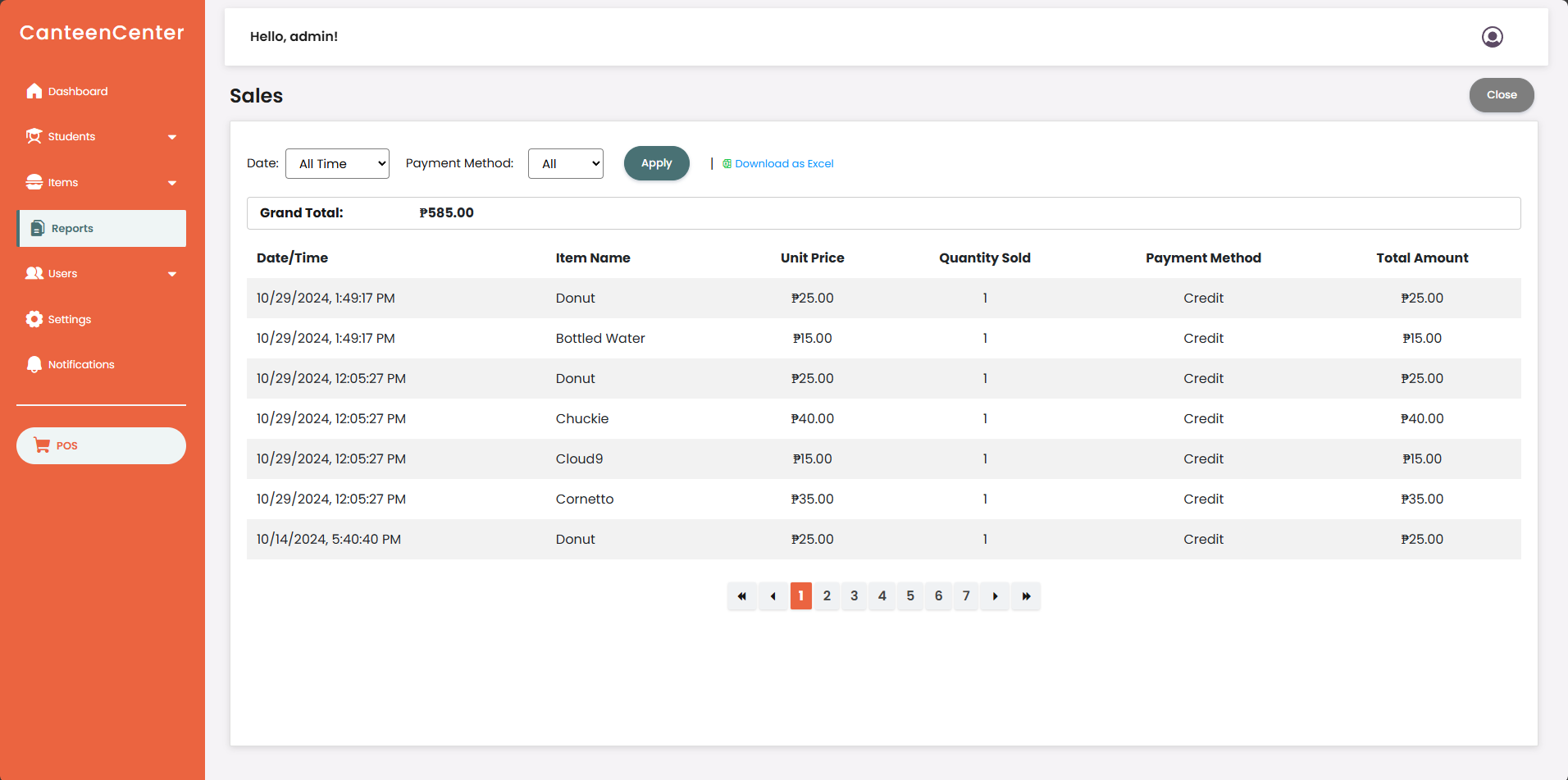The height and width of the screenshot is (780, 1568).
Task: Go to next page arrow
Action: pyautogui.click(x=995, y=596)
